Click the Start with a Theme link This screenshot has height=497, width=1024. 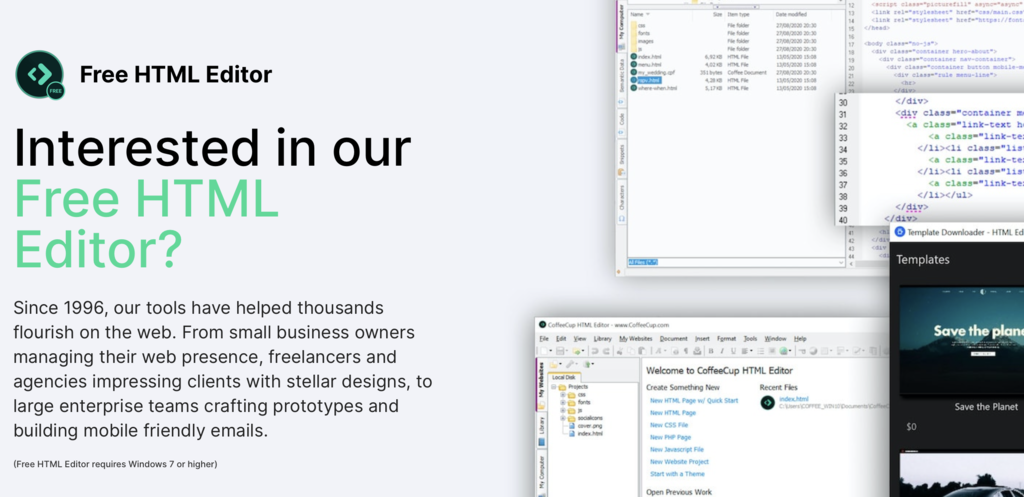(x=677, y=474)
